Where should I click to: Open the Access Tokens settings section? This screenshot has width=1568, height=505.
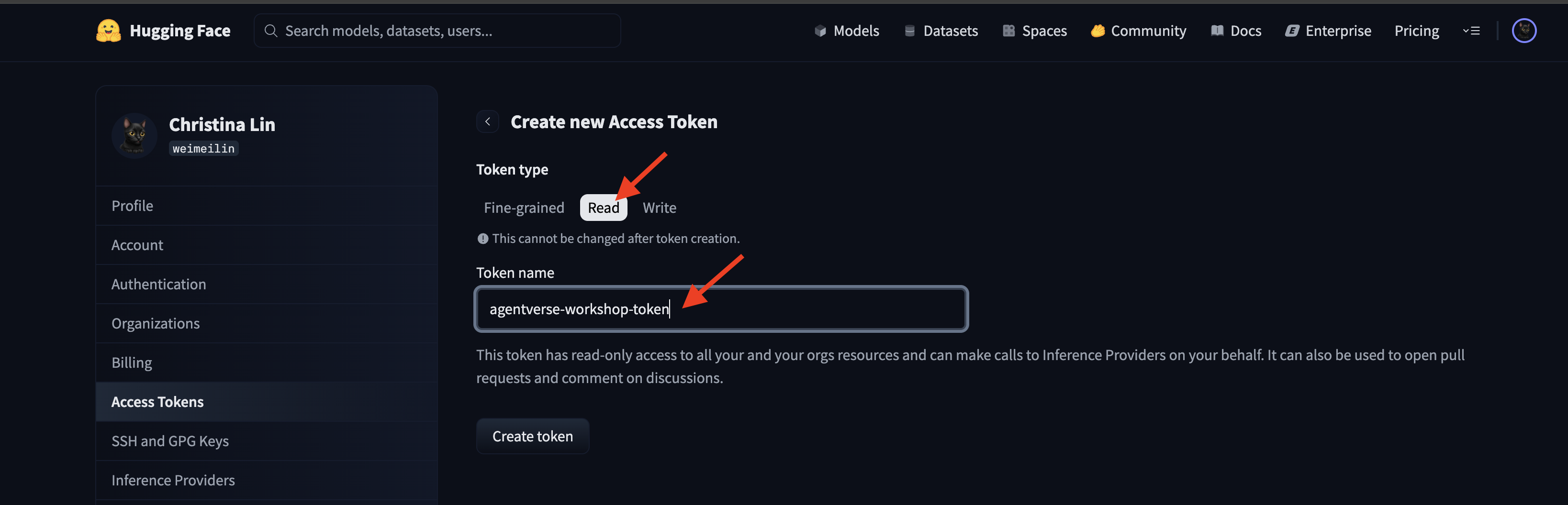(x=157, y=402)
